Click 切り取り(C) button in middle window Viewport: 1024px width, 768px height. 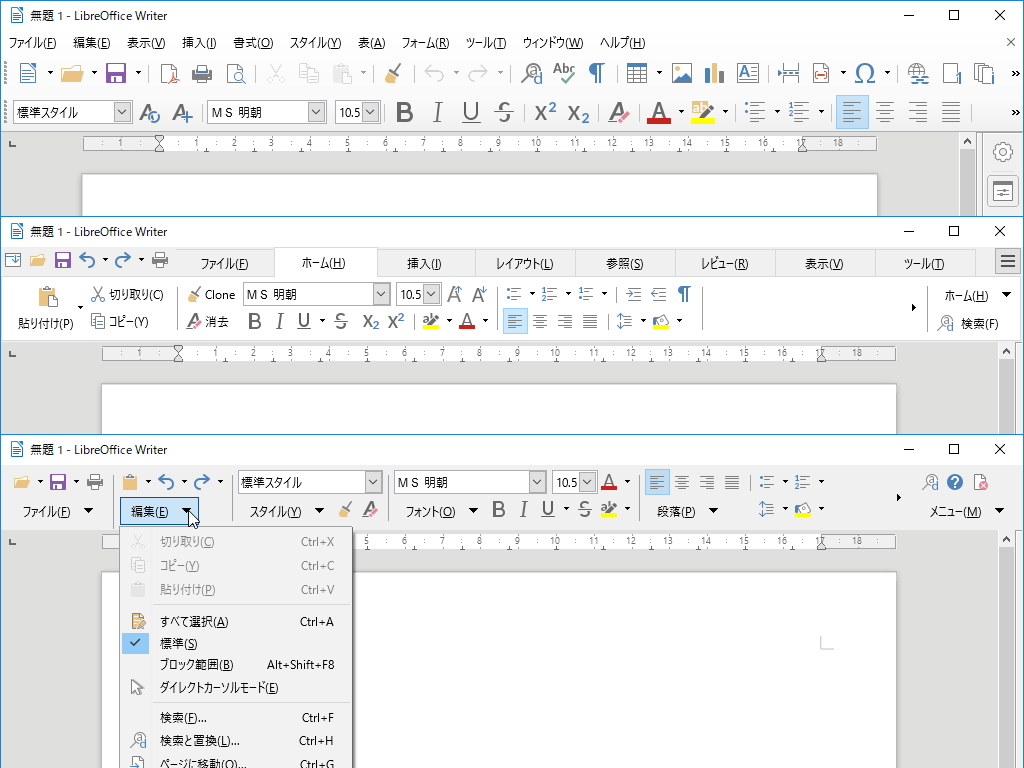[x=127, y=295]
